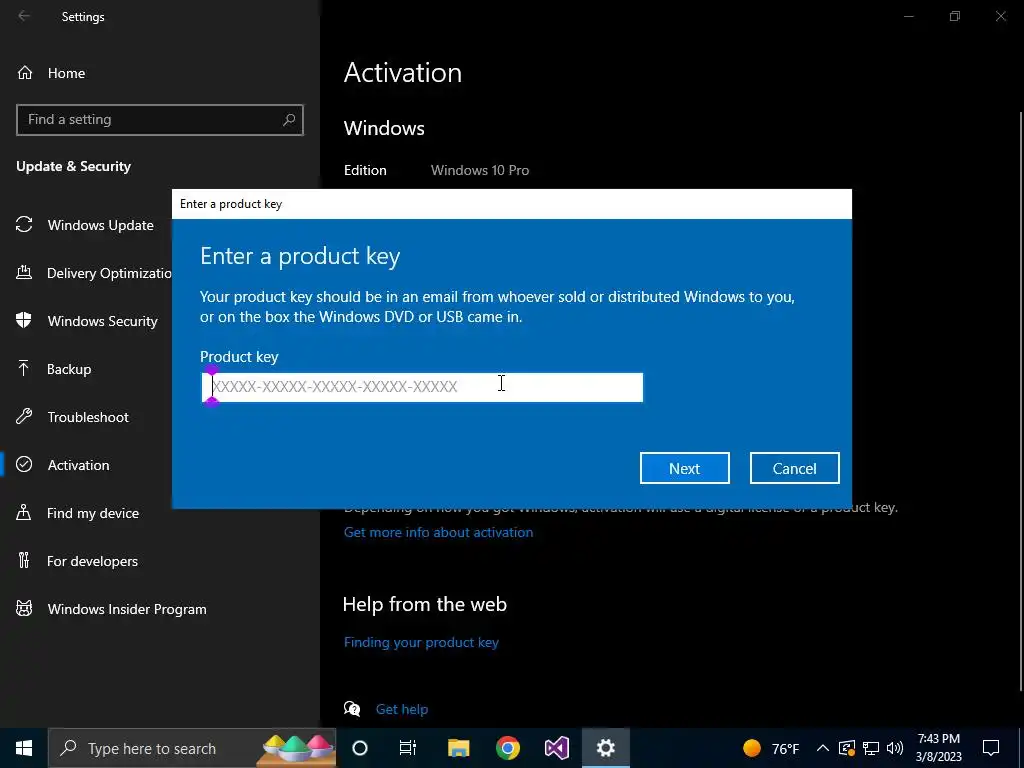Open the Windows Start menu
Screen dimensions: 1024x768
[24, 748]
